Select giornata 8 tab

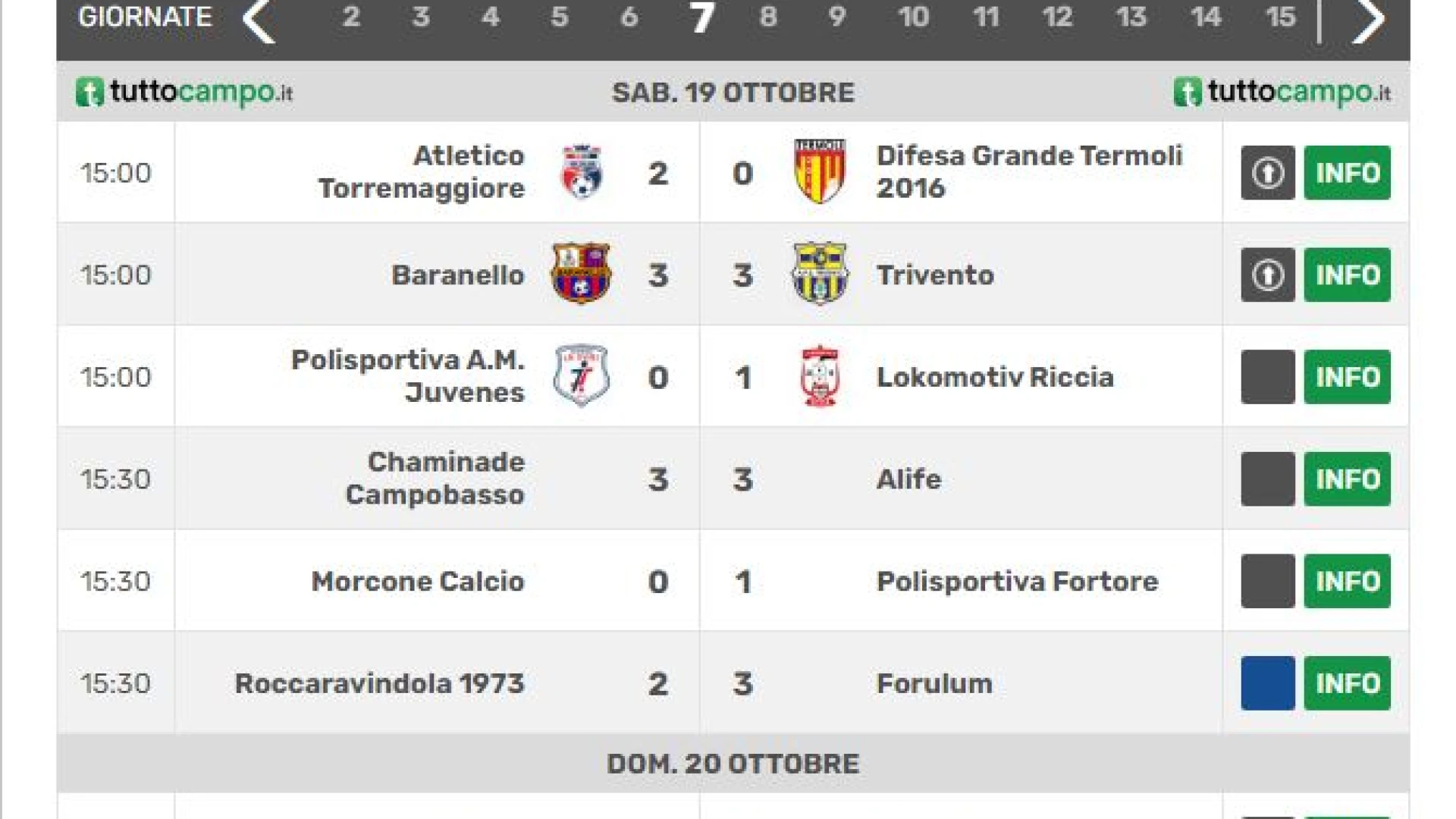[x=768, y=17]
